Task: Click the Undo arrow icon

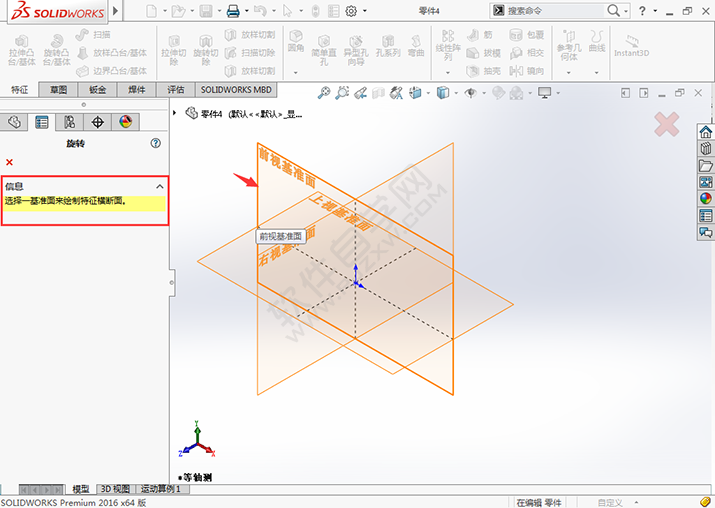Action: coord(260,10)
